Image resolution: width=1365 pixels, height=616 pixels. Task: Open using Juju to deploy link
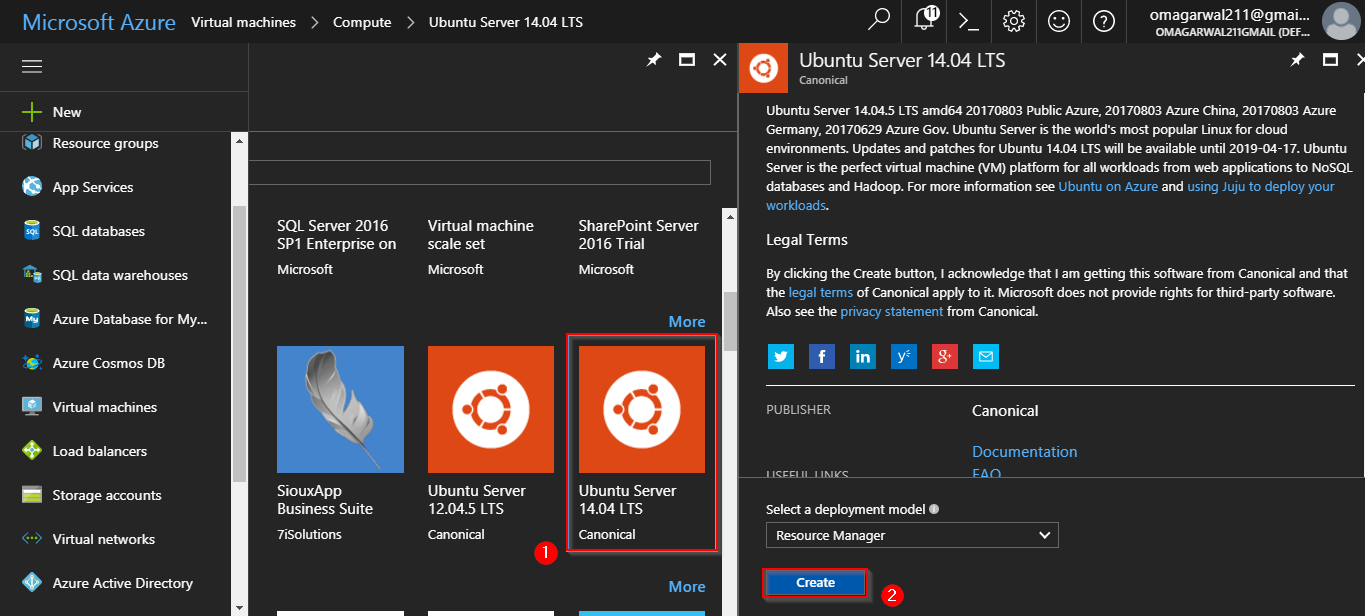(x=1261, y=186)
